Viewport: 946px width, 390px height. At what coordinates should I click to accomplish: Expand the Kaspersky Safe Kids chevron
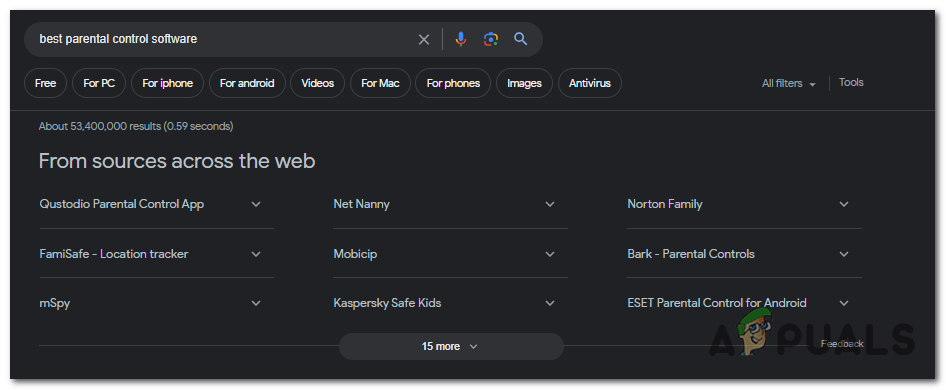[x=550, y=303]
